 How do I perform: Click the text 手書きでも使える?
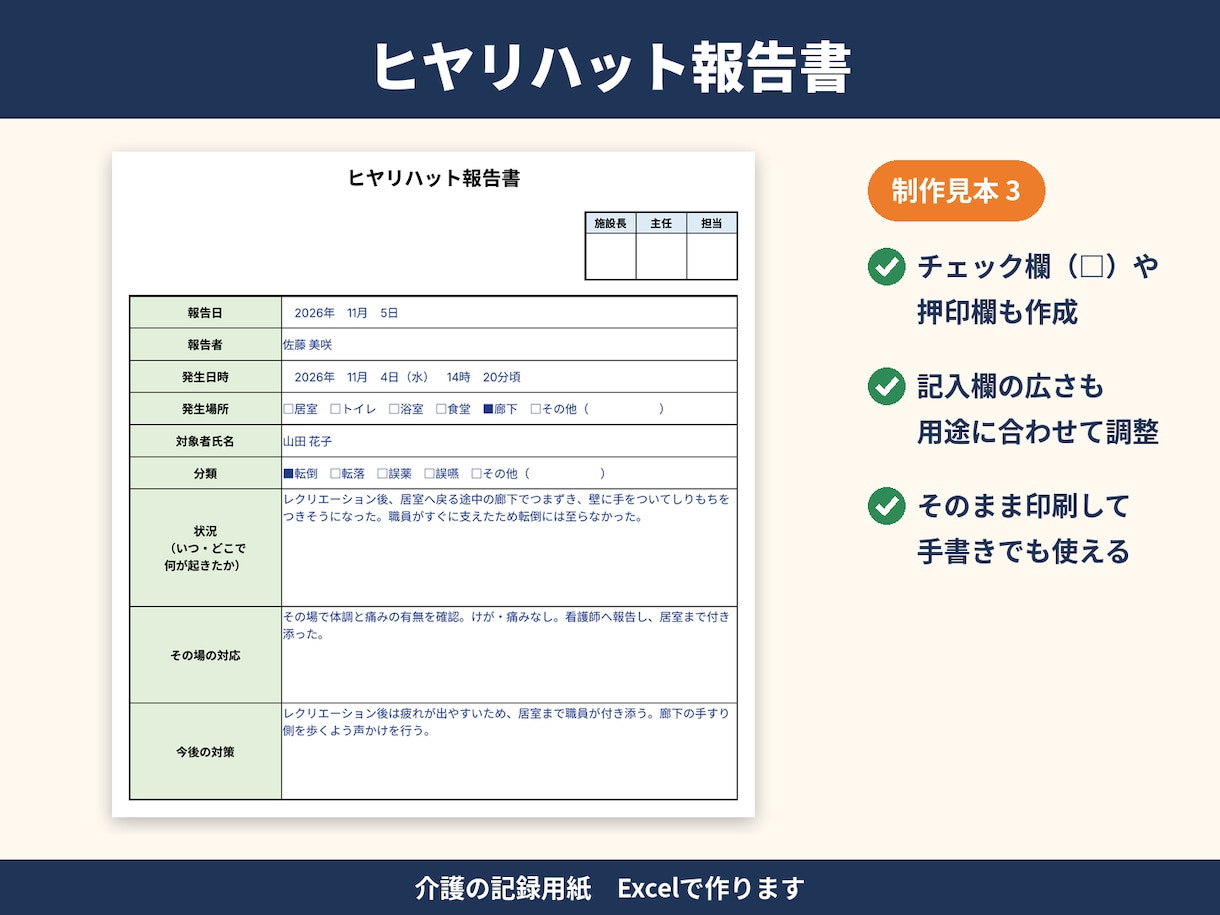(x=1024, y=551)
